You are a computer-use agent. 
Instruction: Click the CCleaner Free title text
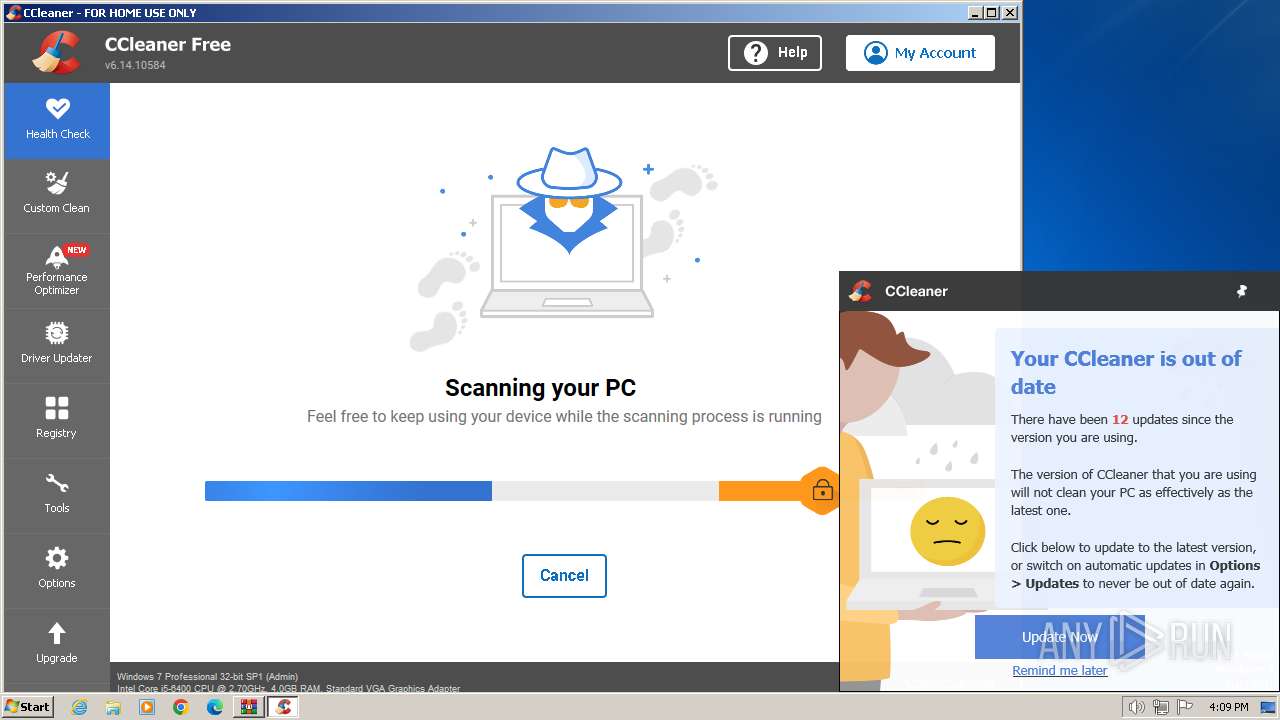point(167,44)
